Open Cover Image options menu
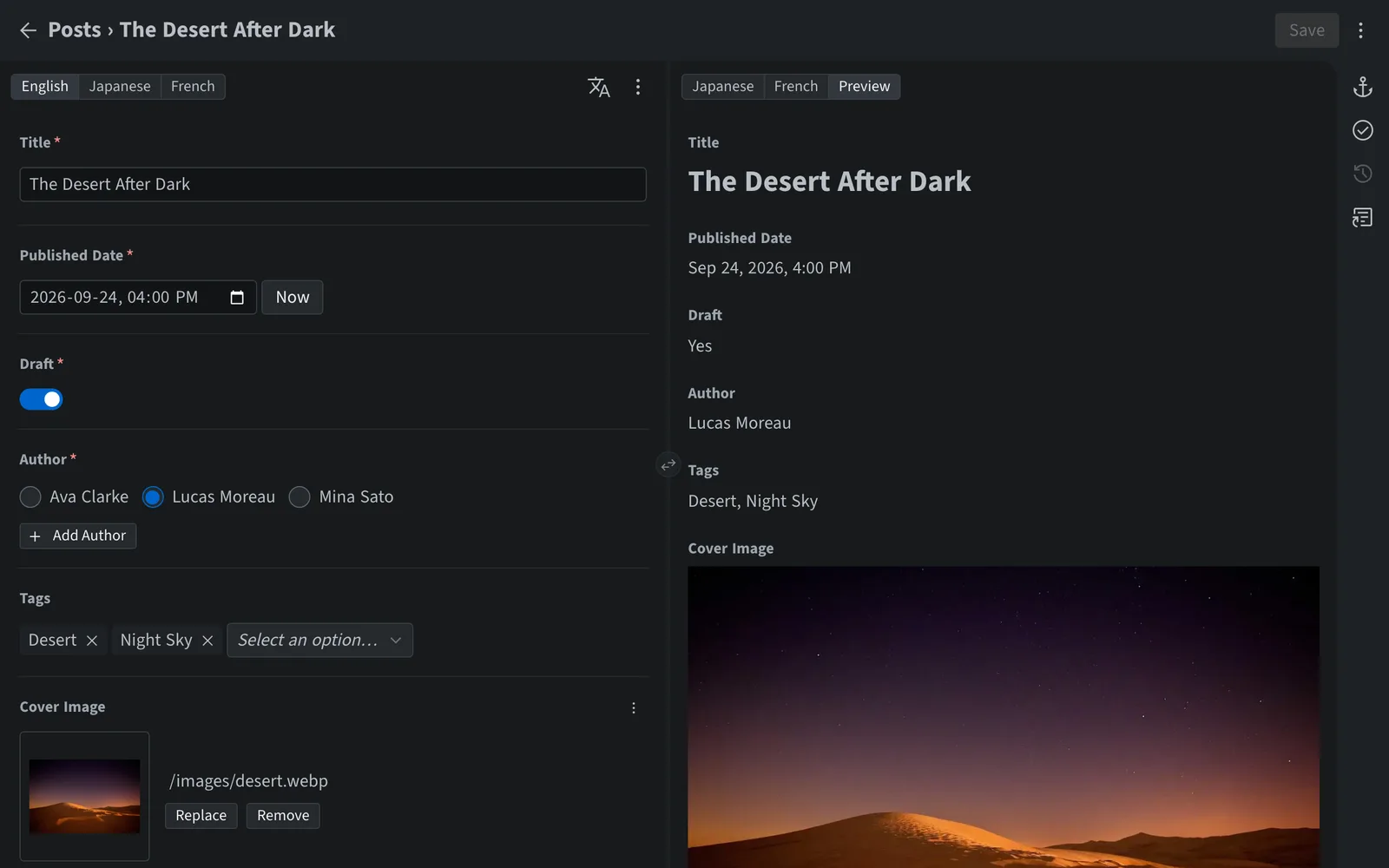Viewport: 1389px width, 868px height. 634,708
